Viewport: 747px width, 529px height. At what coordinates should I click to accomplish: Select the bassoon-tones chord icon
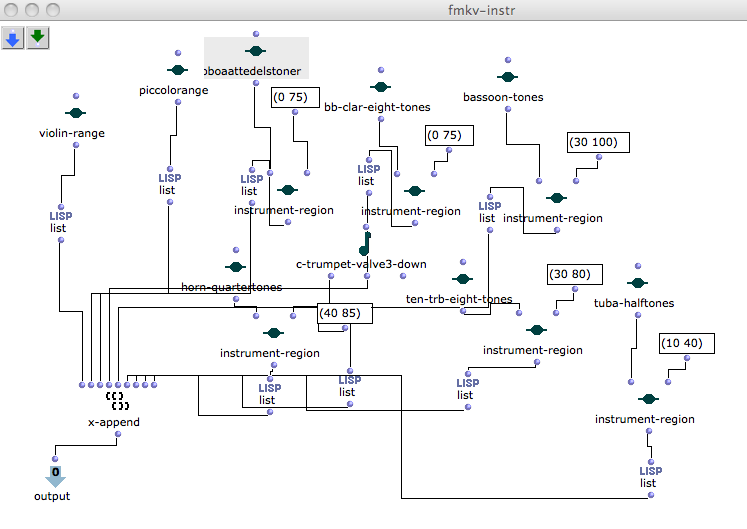[x=508, y=77]
